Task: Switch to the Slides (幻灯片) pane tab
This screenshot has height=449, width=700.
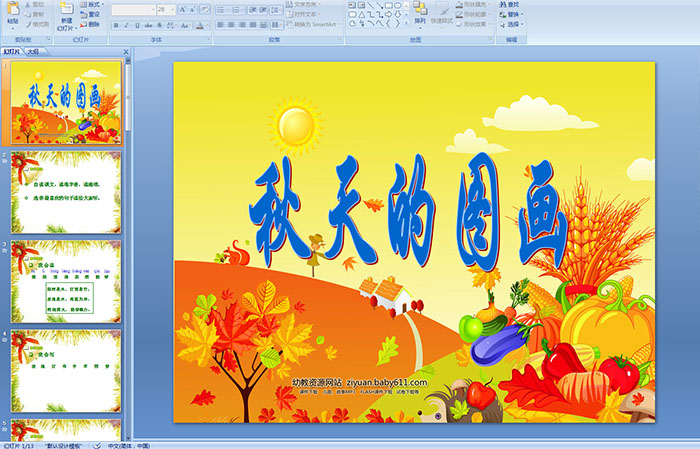Action: point(12,52)
